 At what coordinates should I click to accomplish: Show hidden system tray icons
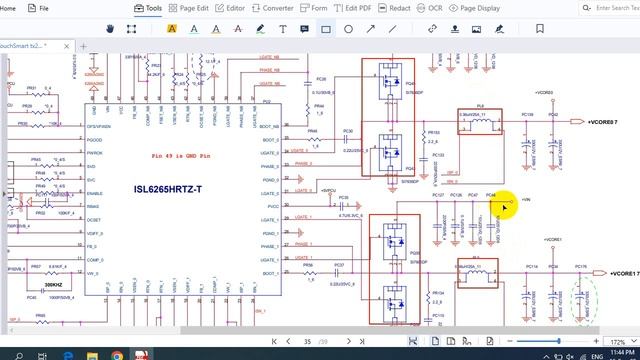(546, 357)
